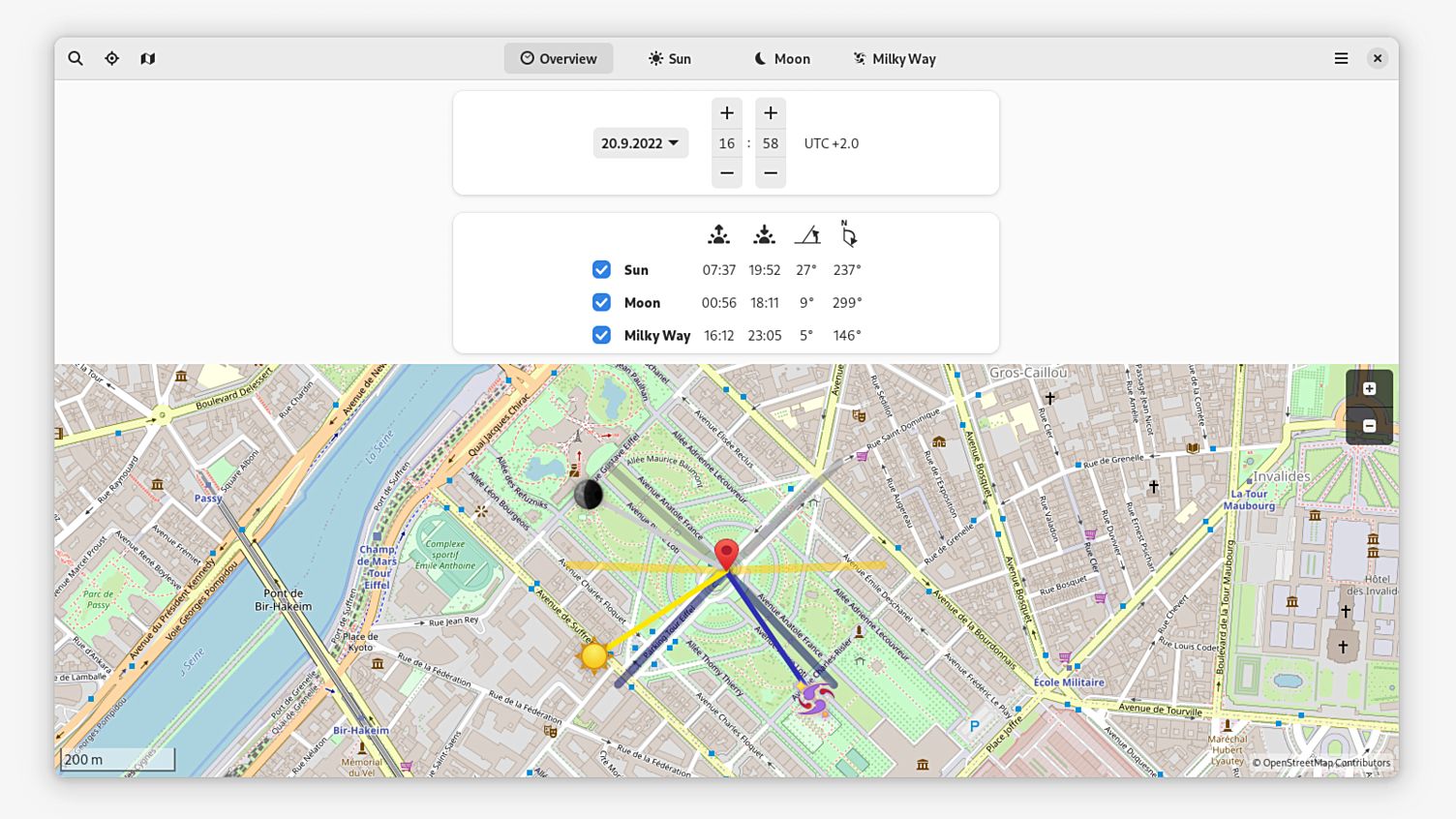Click the OpenStreetMap Contributors attribution link
Image resolution: width=1456 pixels, height=819 pixels.
(1320, 763)
